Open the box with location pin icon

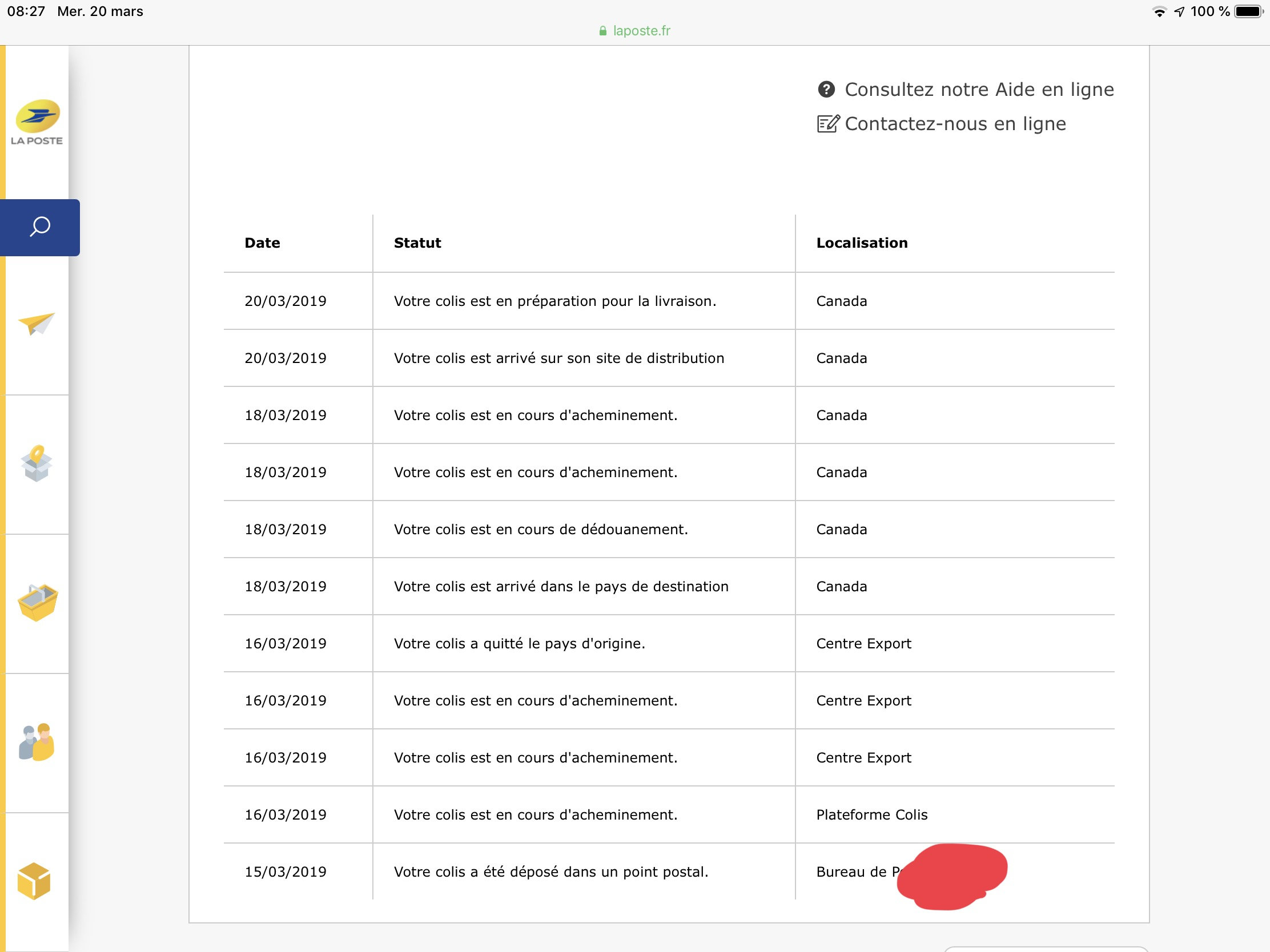click(x=37, y=463)
